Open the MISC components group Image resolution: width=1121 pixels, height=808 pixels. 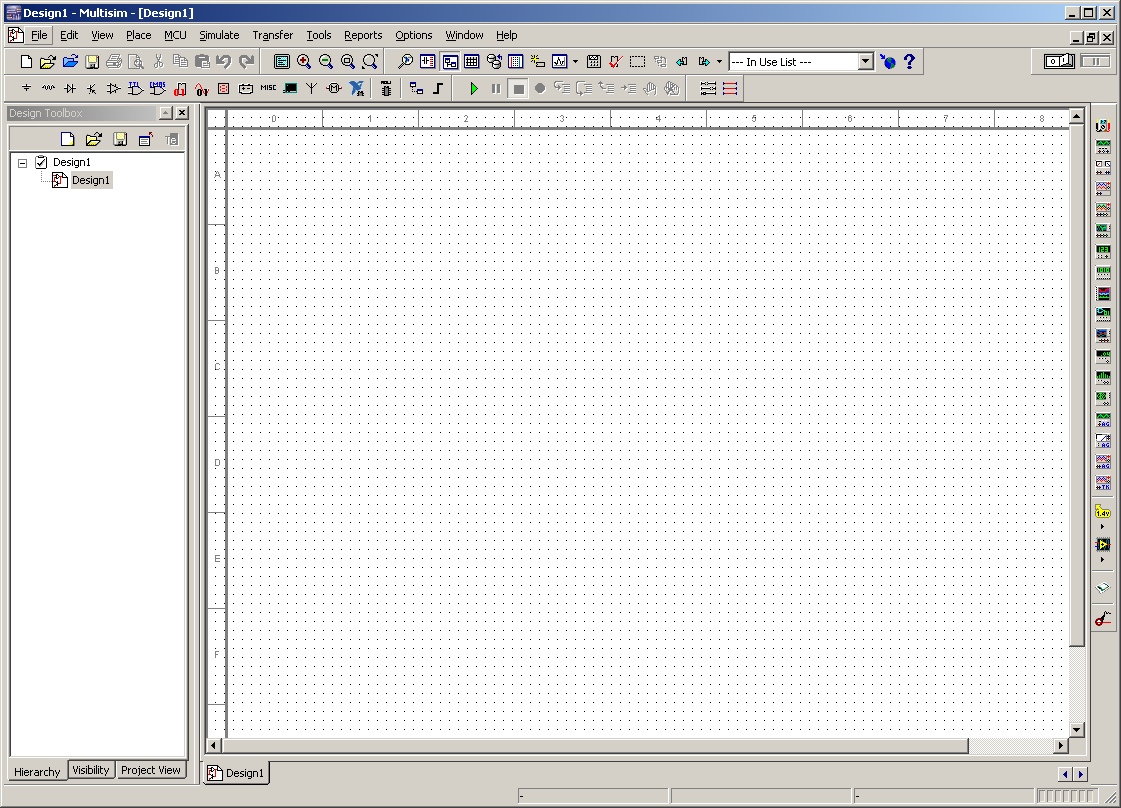click(268, 89)
